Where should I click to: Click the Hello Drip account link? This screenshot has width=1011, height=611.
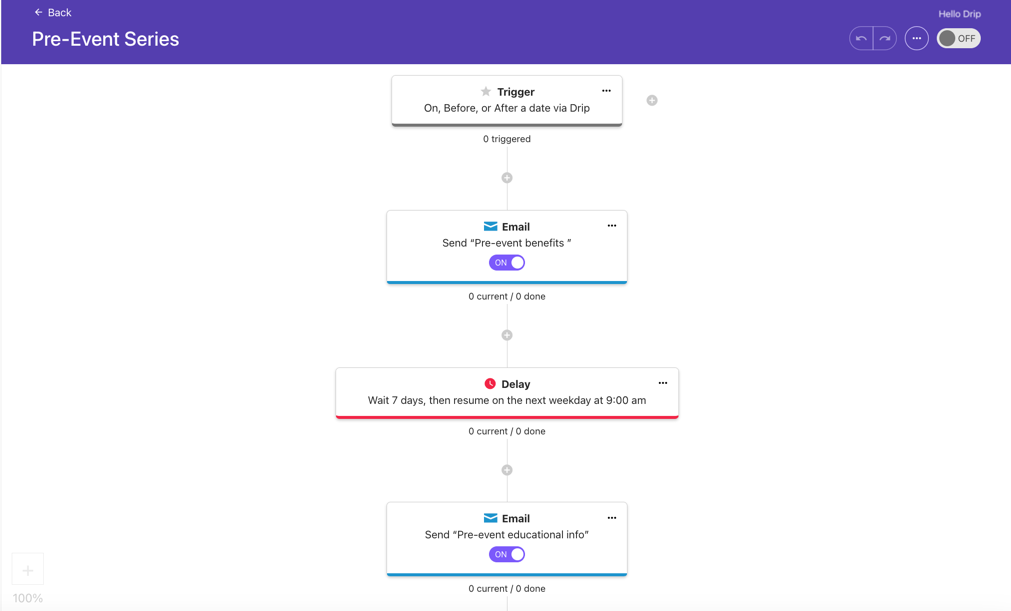(959, 14)
